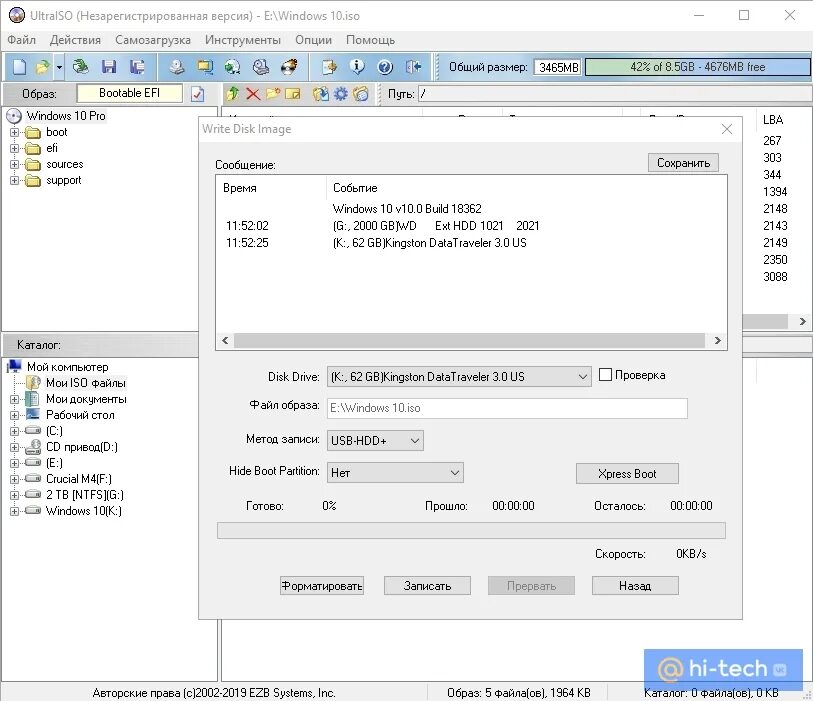
Task: Click the Compress ISO disc icon
Action: tap(232, 67)
